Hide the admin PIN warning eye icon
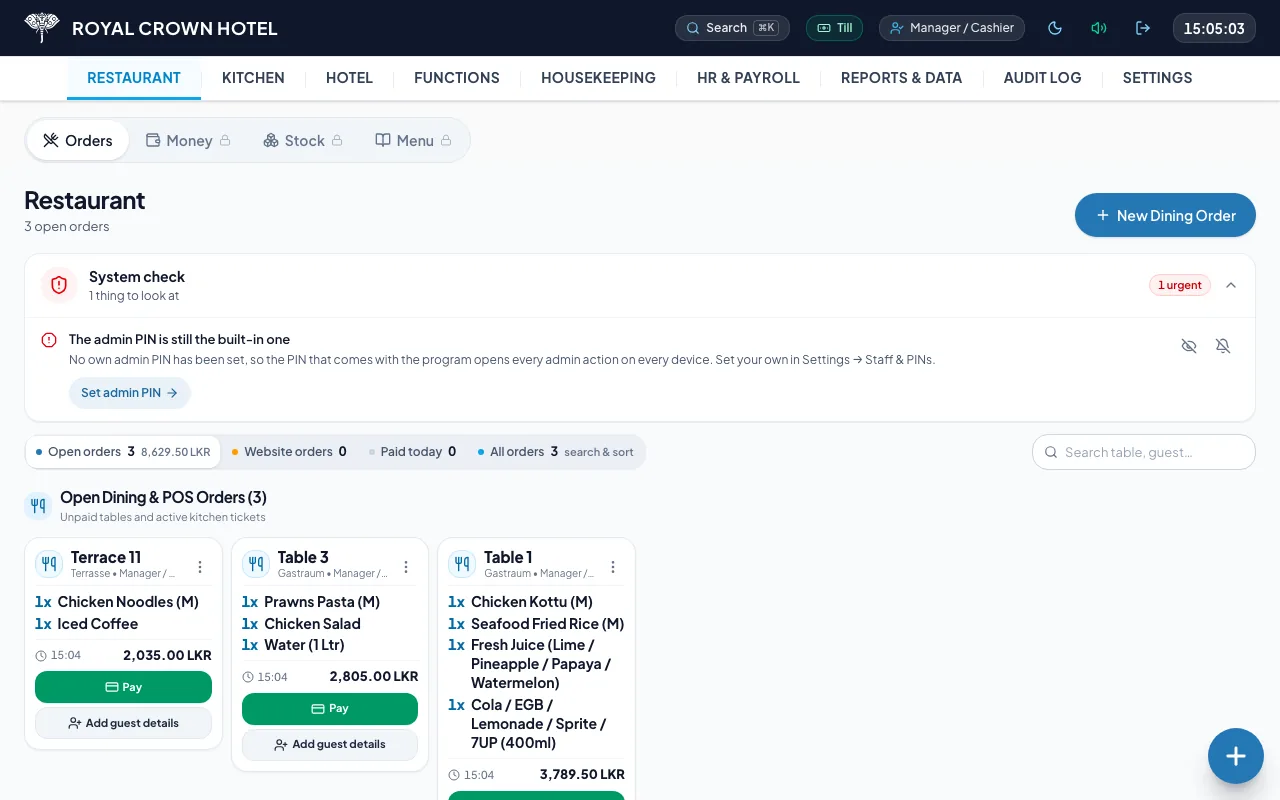The image size is (1280, 800). click(1189, 346)
